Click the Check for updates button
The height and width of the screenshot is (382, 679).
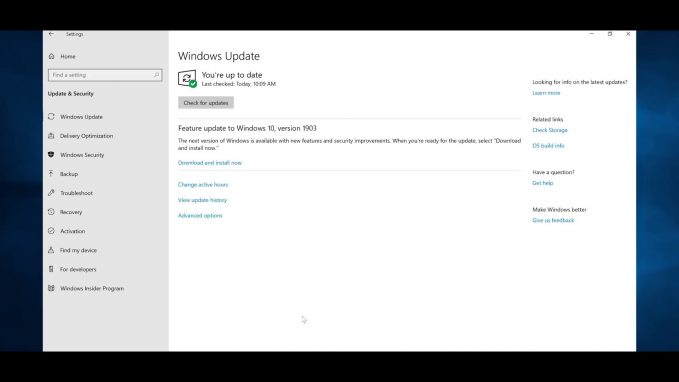pos(206,103)
